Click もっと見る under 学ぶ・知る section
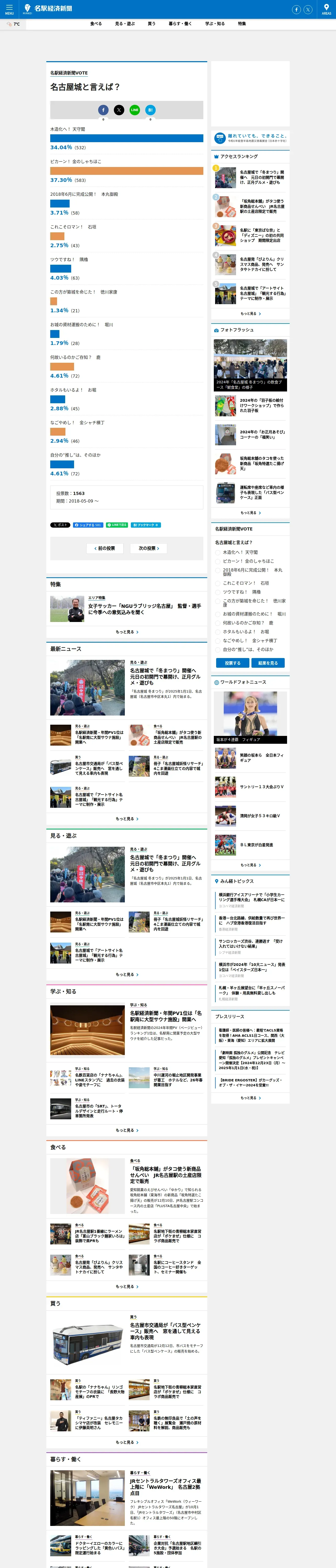Image resolution: width=336 pixels, height=1568 pixels. tap(127, 1130)
